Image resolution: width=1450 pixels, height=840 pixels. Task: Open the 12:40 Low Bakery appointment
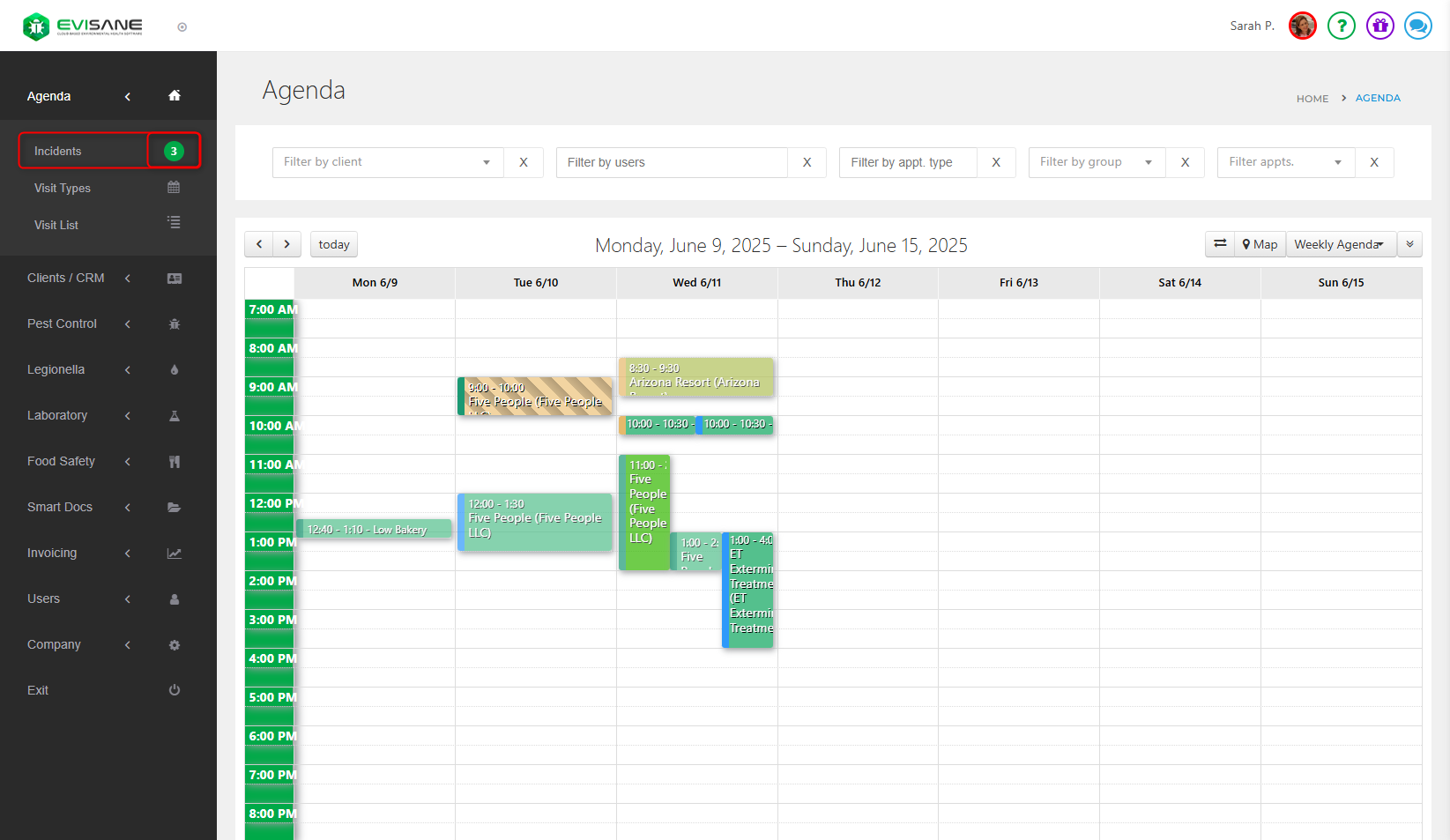[x=374, y=529]
